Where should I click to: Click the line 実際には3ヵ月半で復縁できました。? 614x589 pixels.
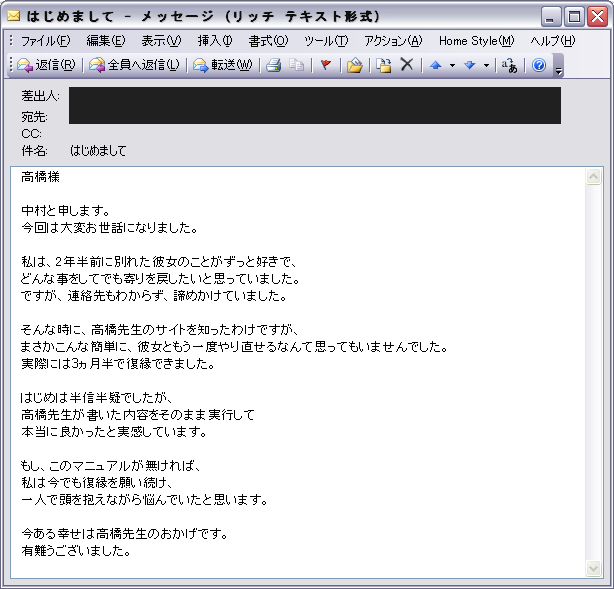coord(118,364)
